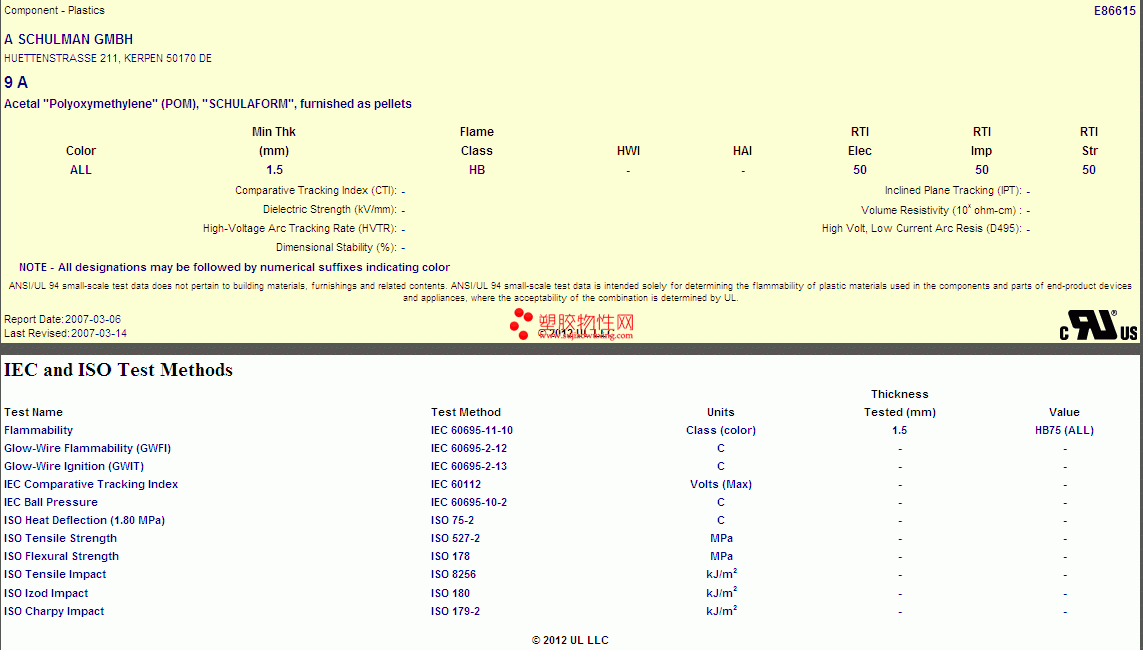Click the Units column header
The height and width of the screenshot is (650, 1143).
point(721,412)
